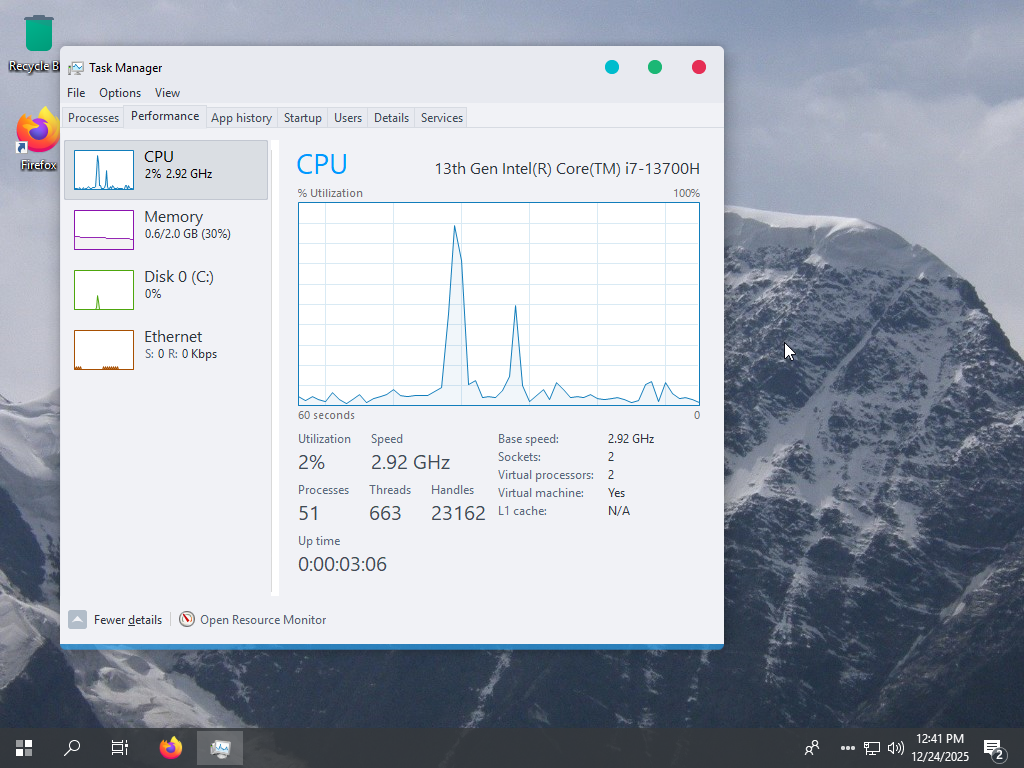Open the Services tab

441,118
